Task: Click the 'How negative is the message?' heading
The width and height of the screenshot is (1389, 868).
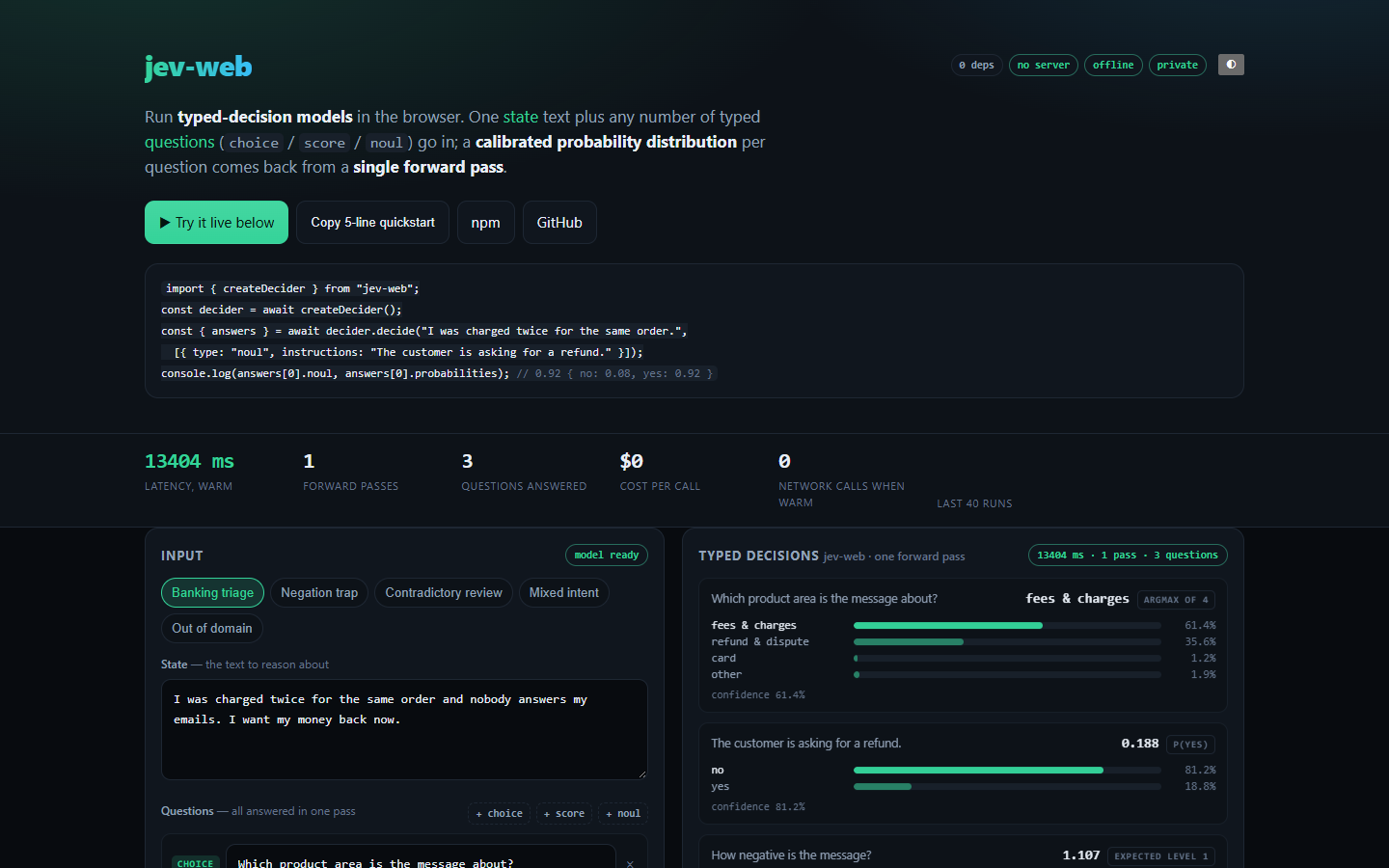Action: [791, 855]
